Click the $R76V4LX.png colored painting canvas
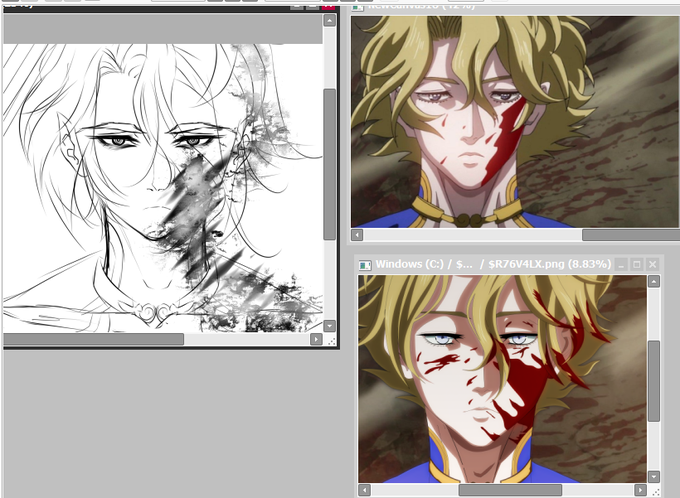The width and height of the screenshot is (680, 498). point(502,379)
